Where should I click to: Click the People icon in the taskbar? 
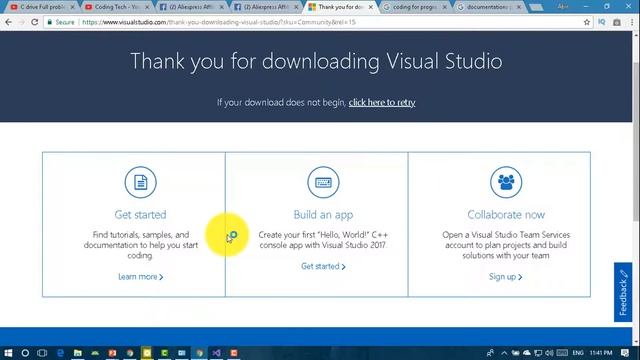490,353
